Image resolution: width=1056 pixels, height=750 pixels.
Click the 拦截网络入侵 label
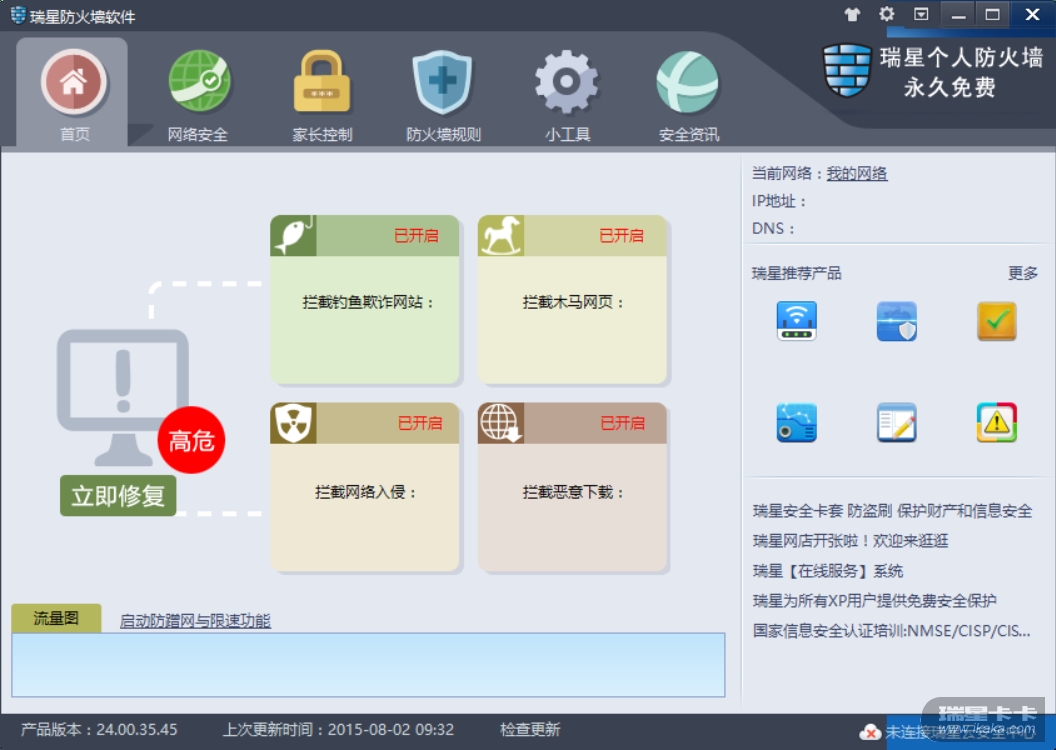365,492
